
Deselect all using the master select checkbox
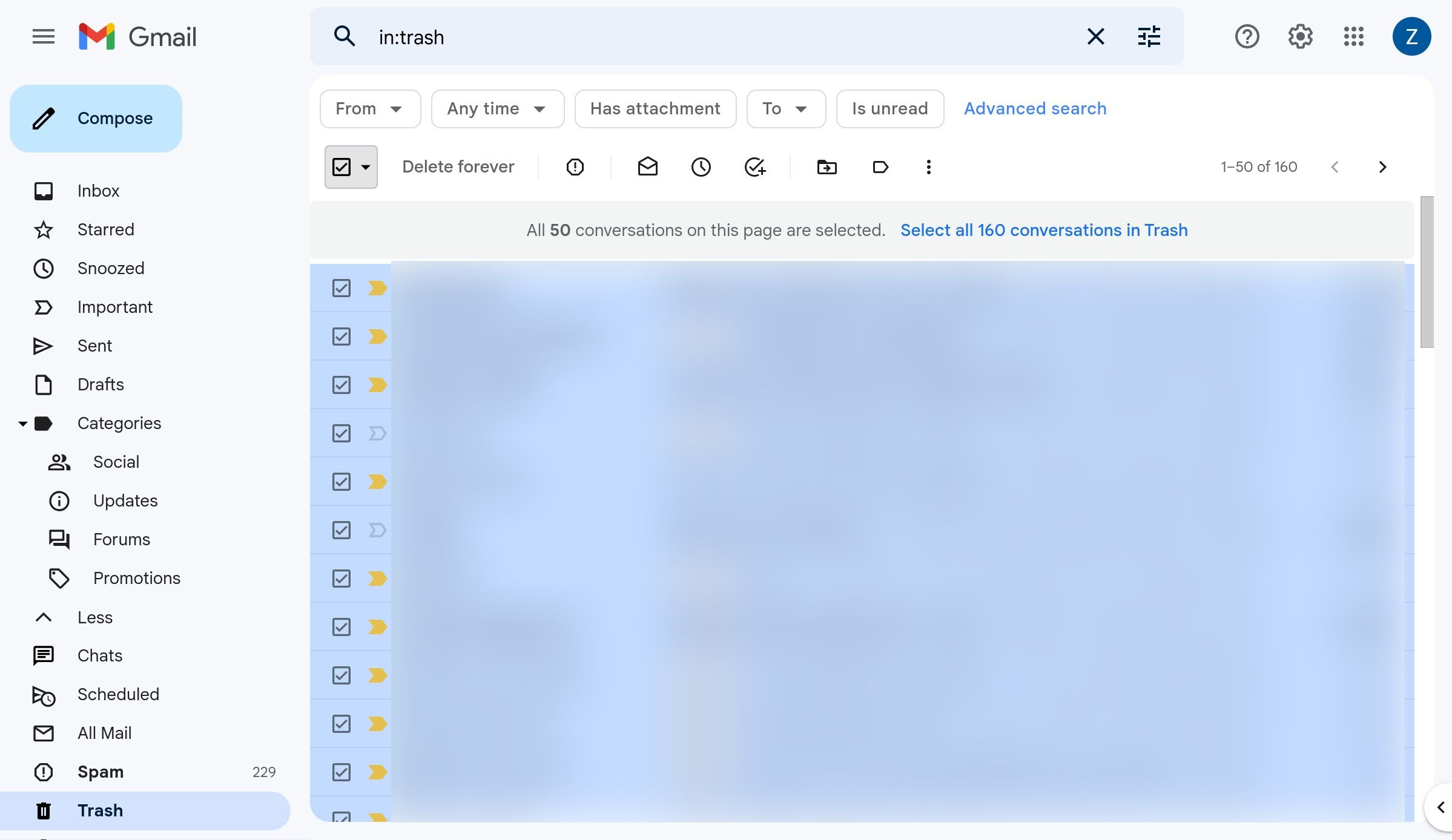pyautogui.click(x=342, y=166)
